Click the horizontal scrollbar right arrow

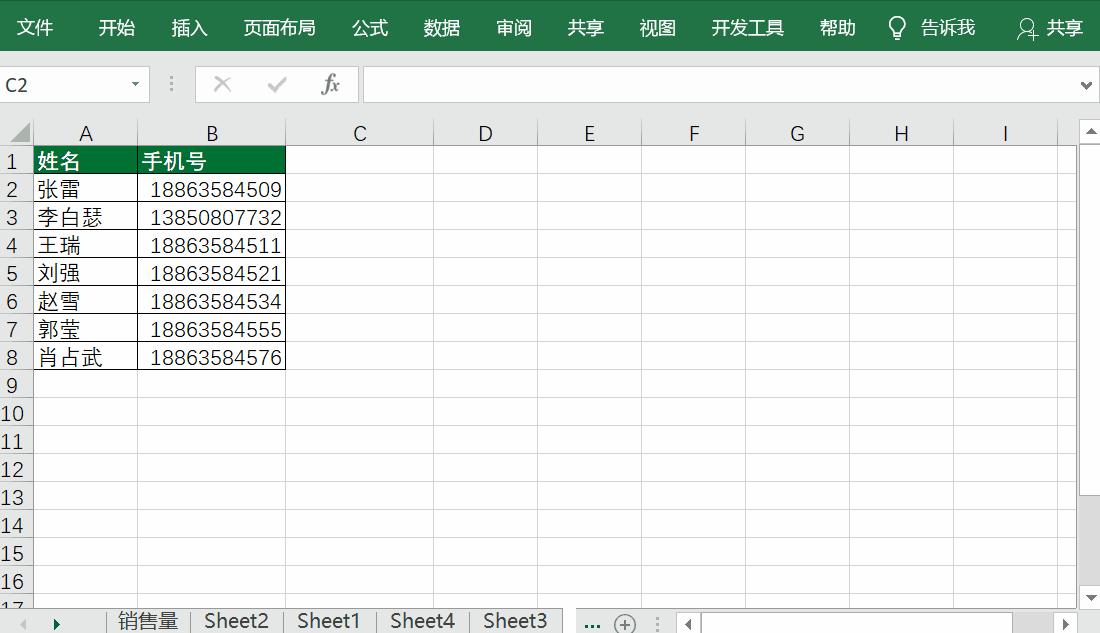coord(1065,622)
